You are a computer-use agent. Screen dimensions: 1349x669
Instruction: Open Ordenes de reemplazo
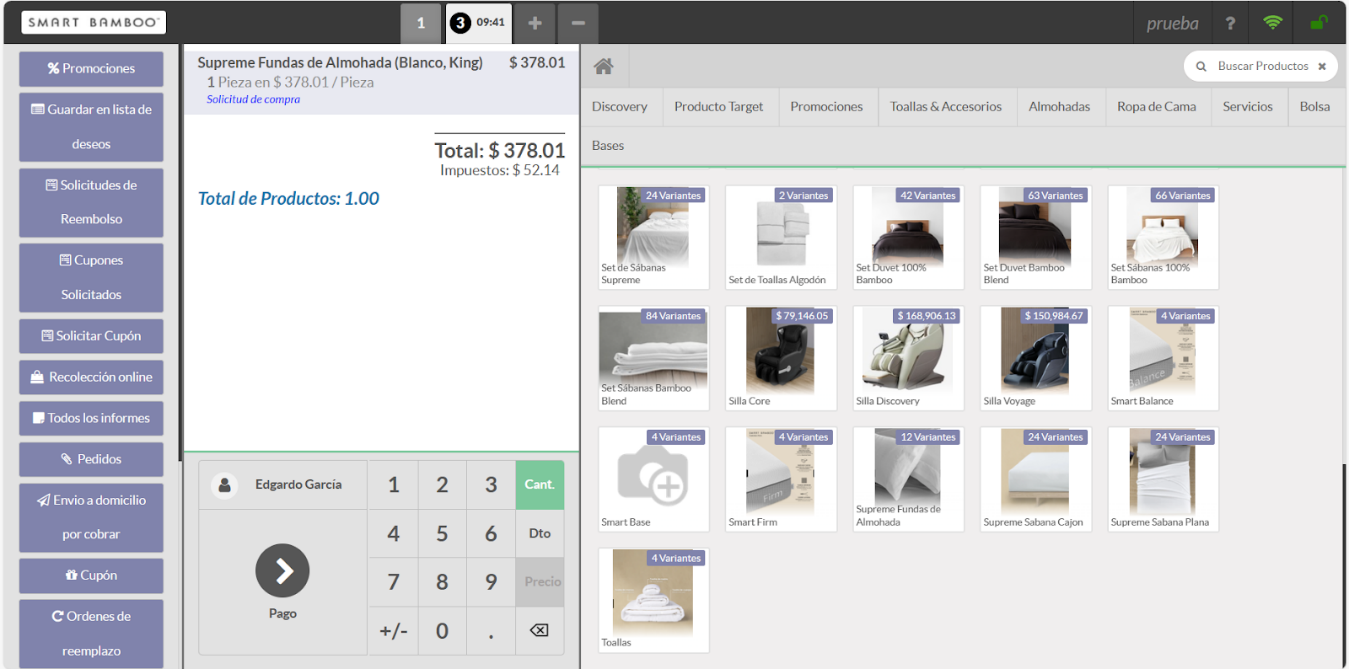[x=91, y=633]
